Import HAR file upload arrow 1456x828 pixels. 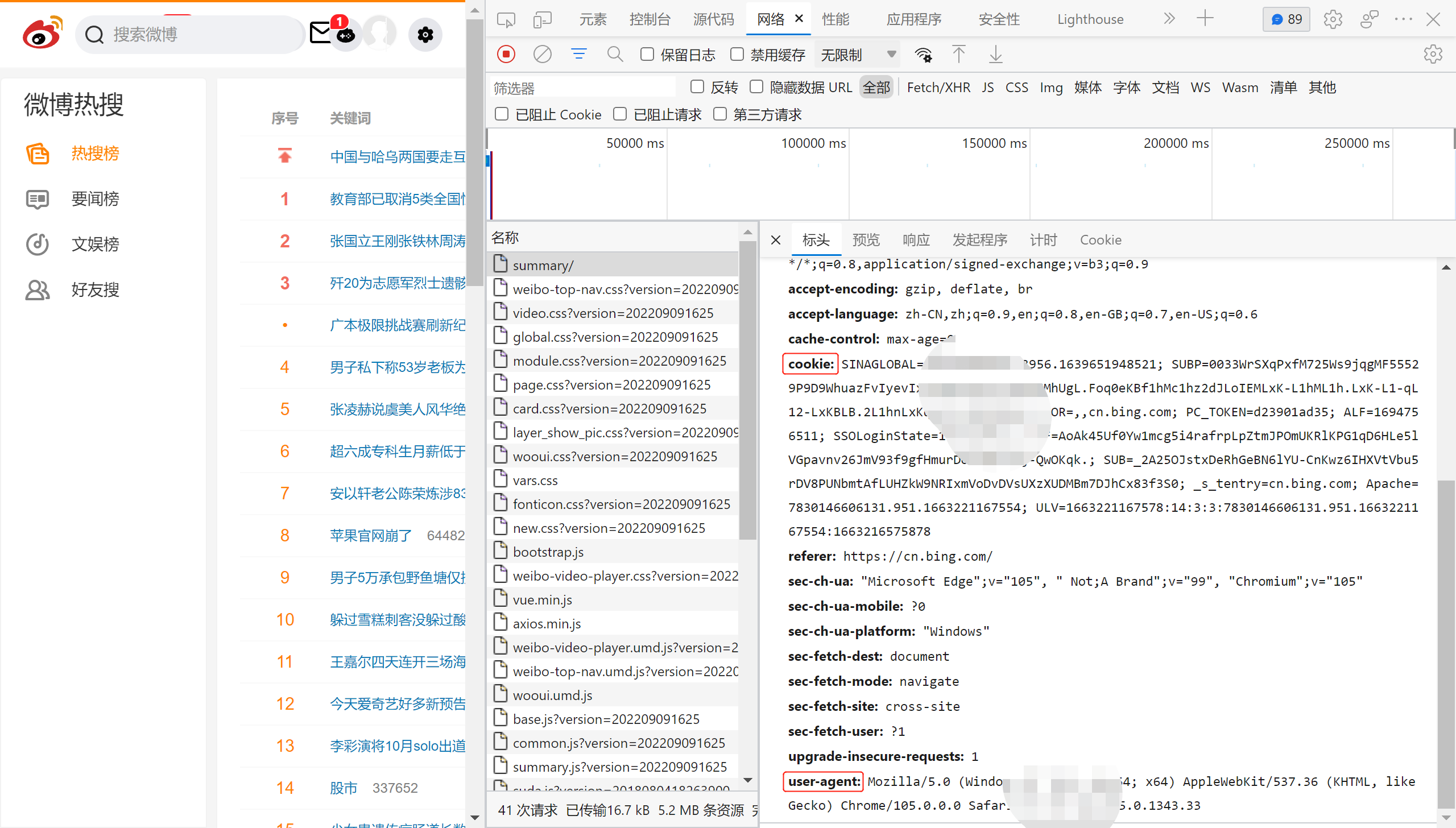click(958, 55)
